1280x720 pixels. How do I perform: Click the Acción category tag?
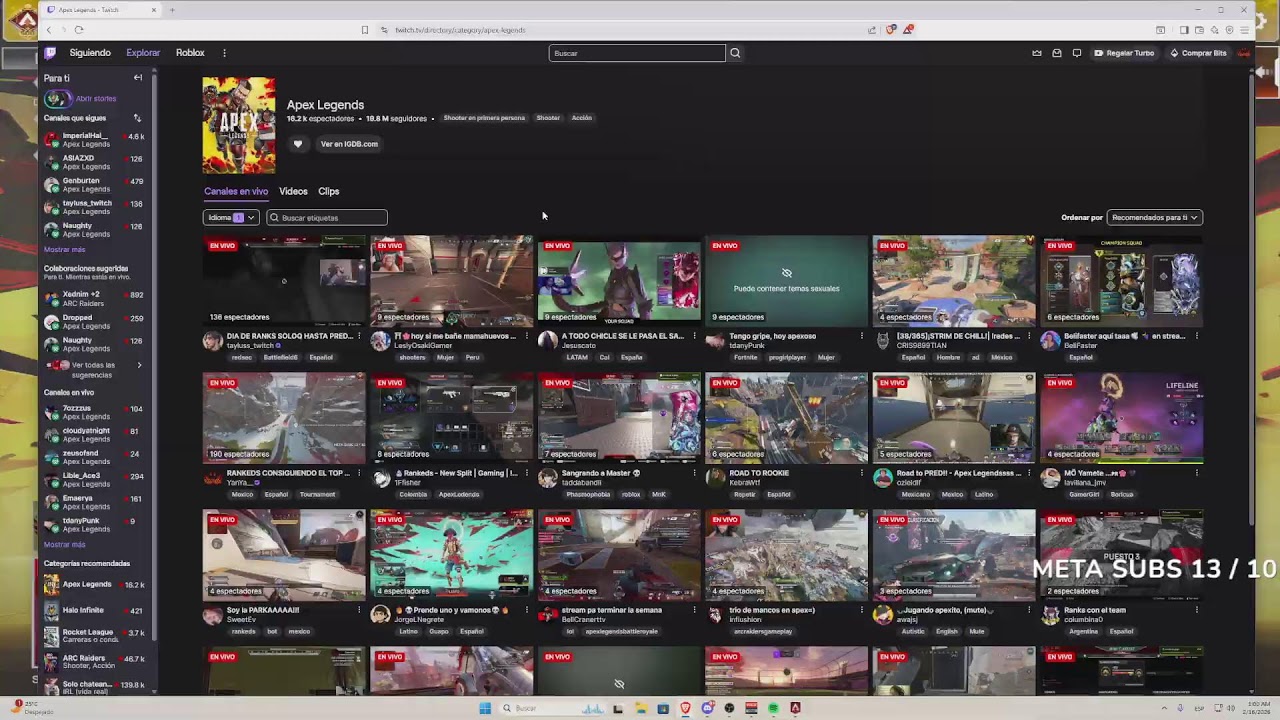(582, 118)
